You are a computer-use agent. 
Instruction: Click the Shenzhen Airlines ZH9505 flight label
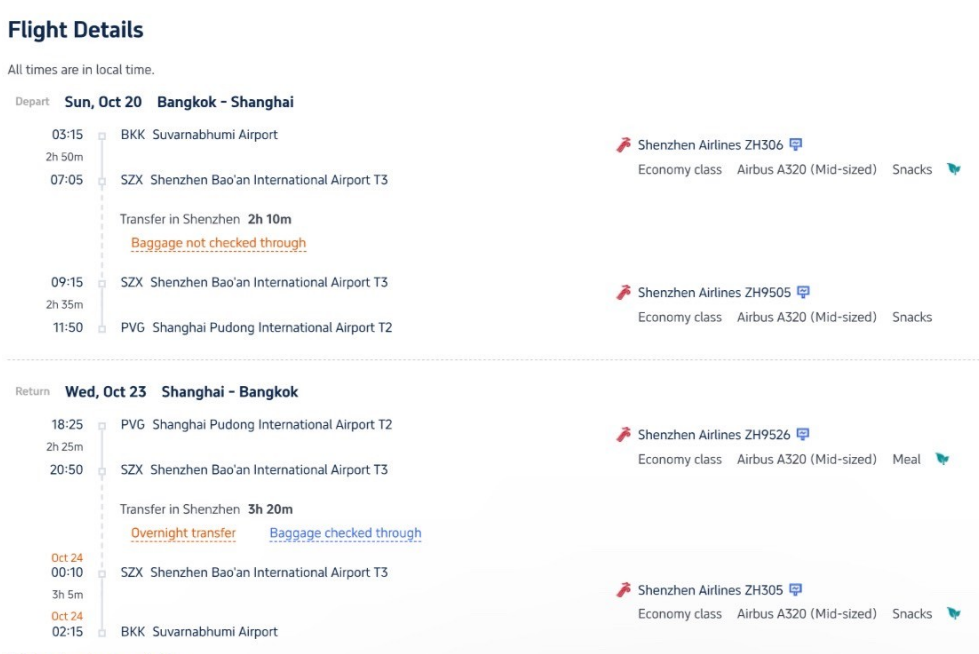[x=714, y=292]
